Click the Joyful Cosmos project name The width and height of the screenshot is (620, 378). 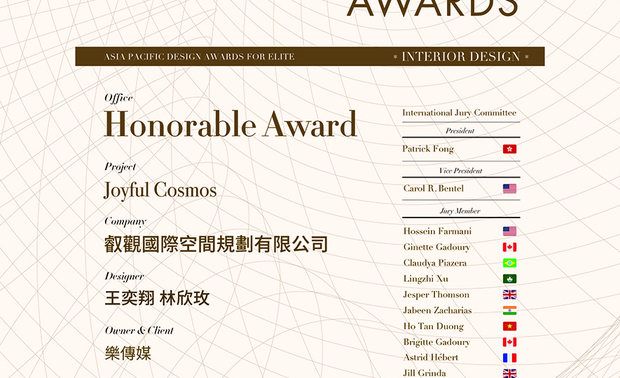[x=160, y=190]
